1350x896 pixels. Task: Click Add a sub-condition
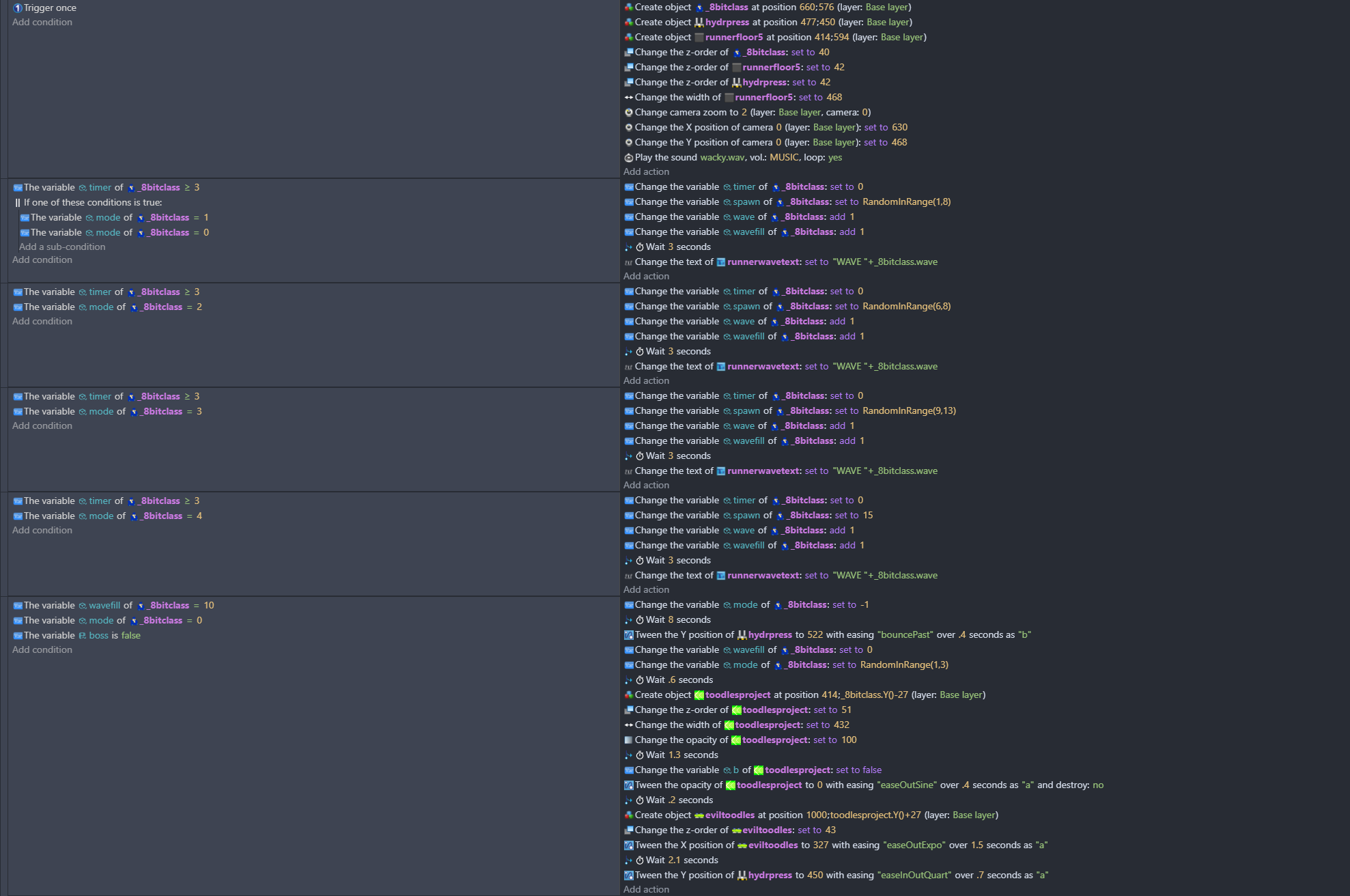coord(62,247)
